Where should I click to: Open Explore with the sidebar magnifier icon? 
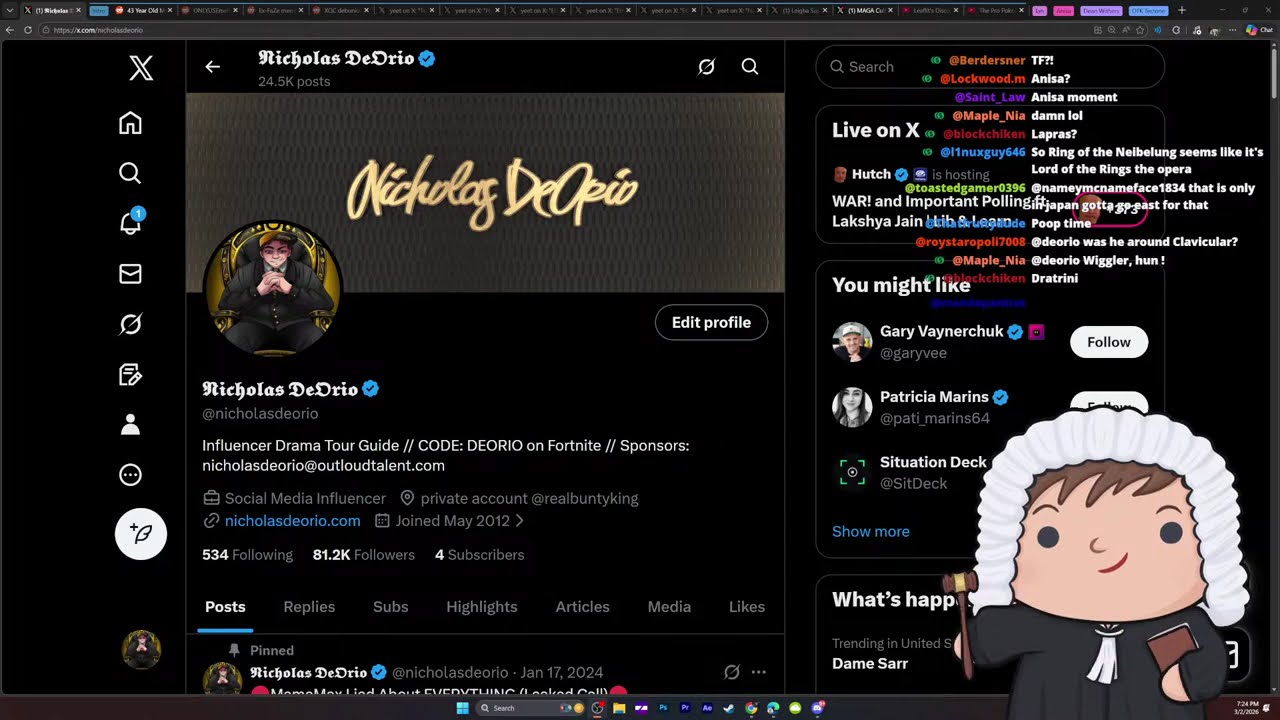(130, 173)
